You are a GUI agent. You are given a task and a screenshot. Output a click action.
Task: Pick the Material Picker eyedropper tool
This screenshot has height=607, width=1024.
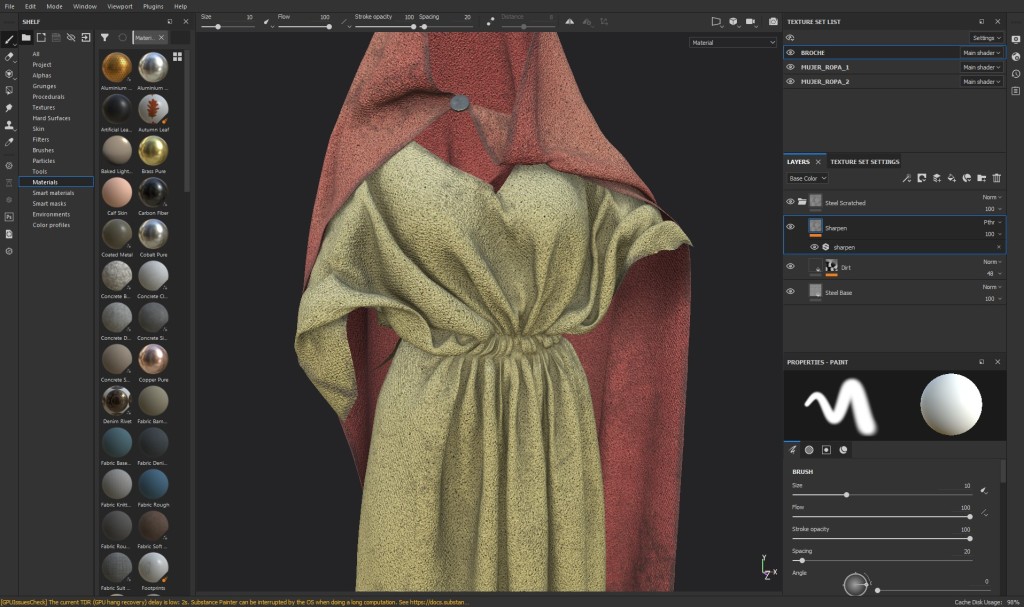9,142
